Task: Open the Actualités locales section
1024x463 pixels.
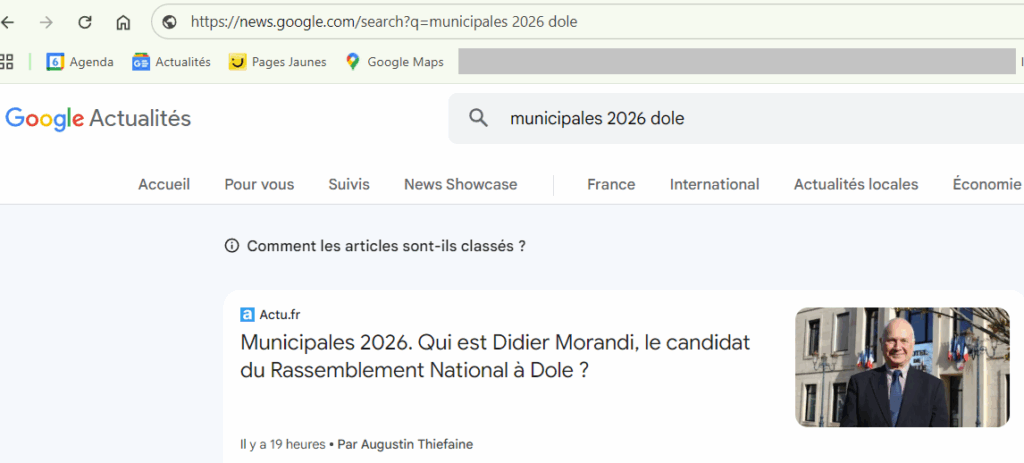Action: (x=855, y=184)
